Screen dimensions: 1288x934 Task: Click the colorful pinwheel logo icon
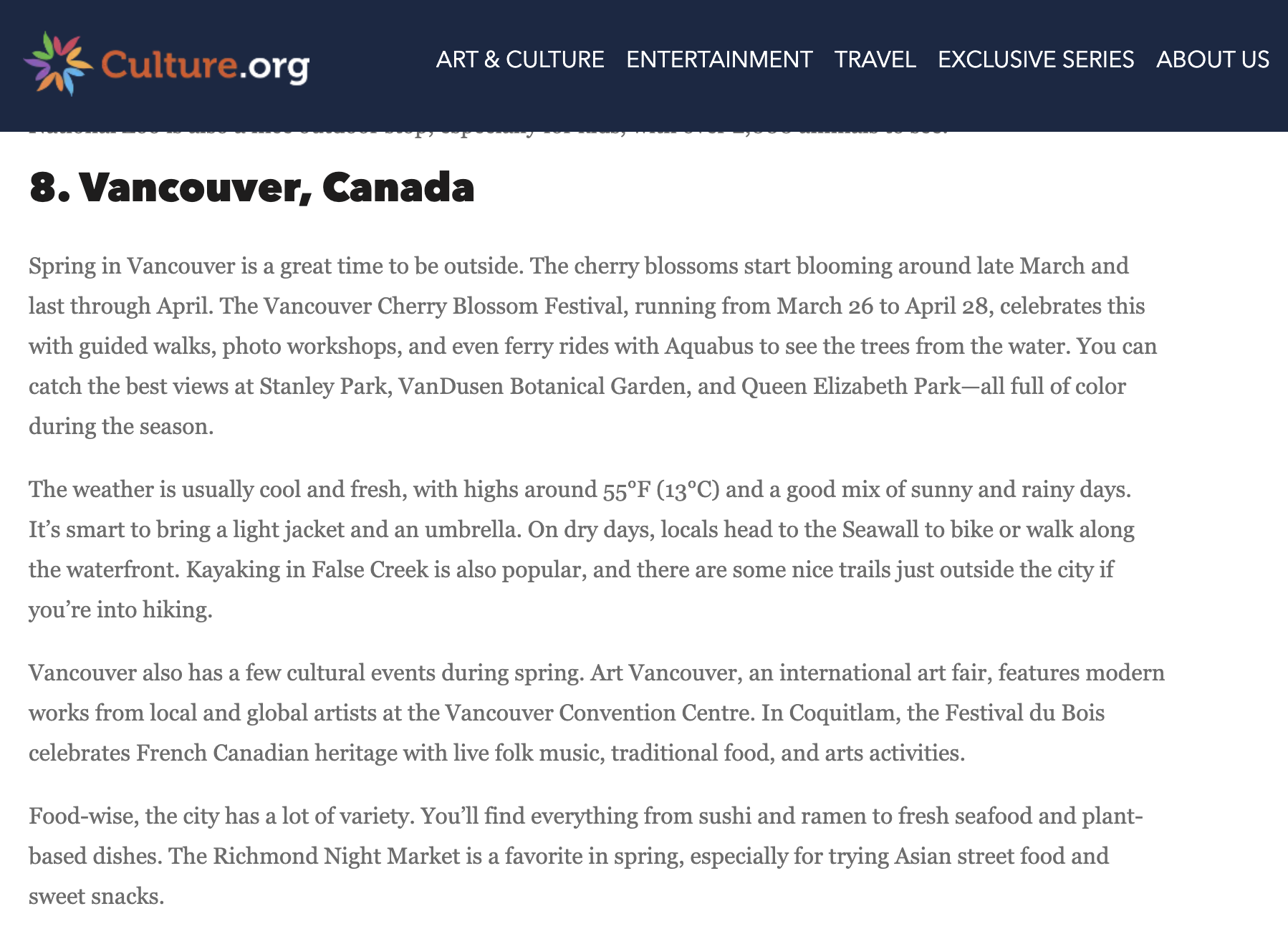point(58,63)
